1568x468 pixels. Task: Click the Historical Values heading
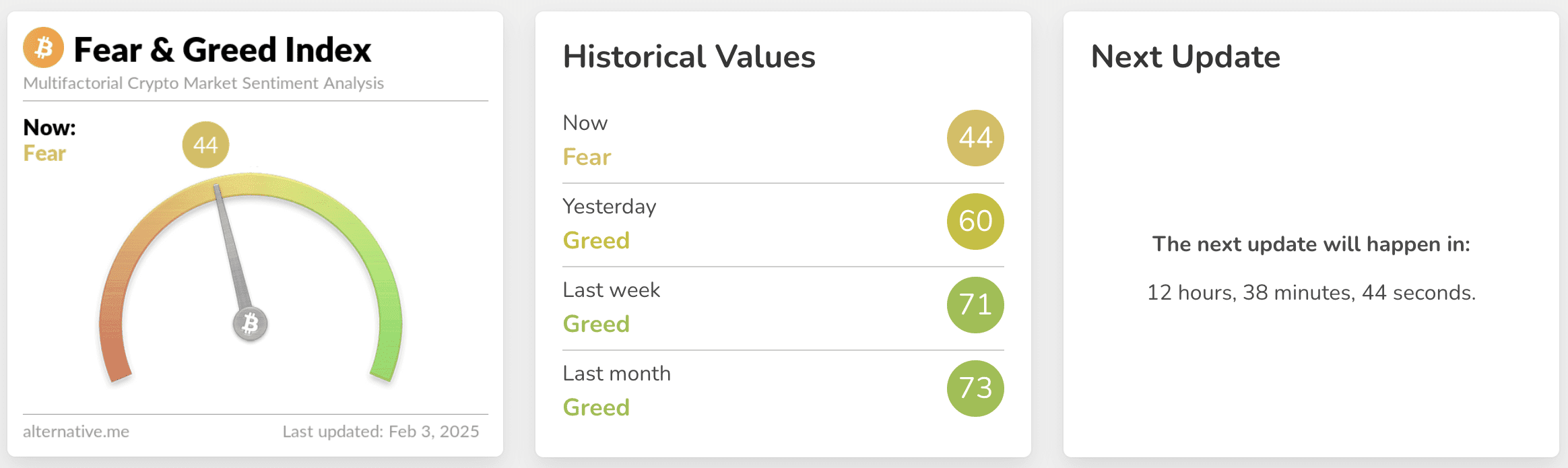(689, 57)
